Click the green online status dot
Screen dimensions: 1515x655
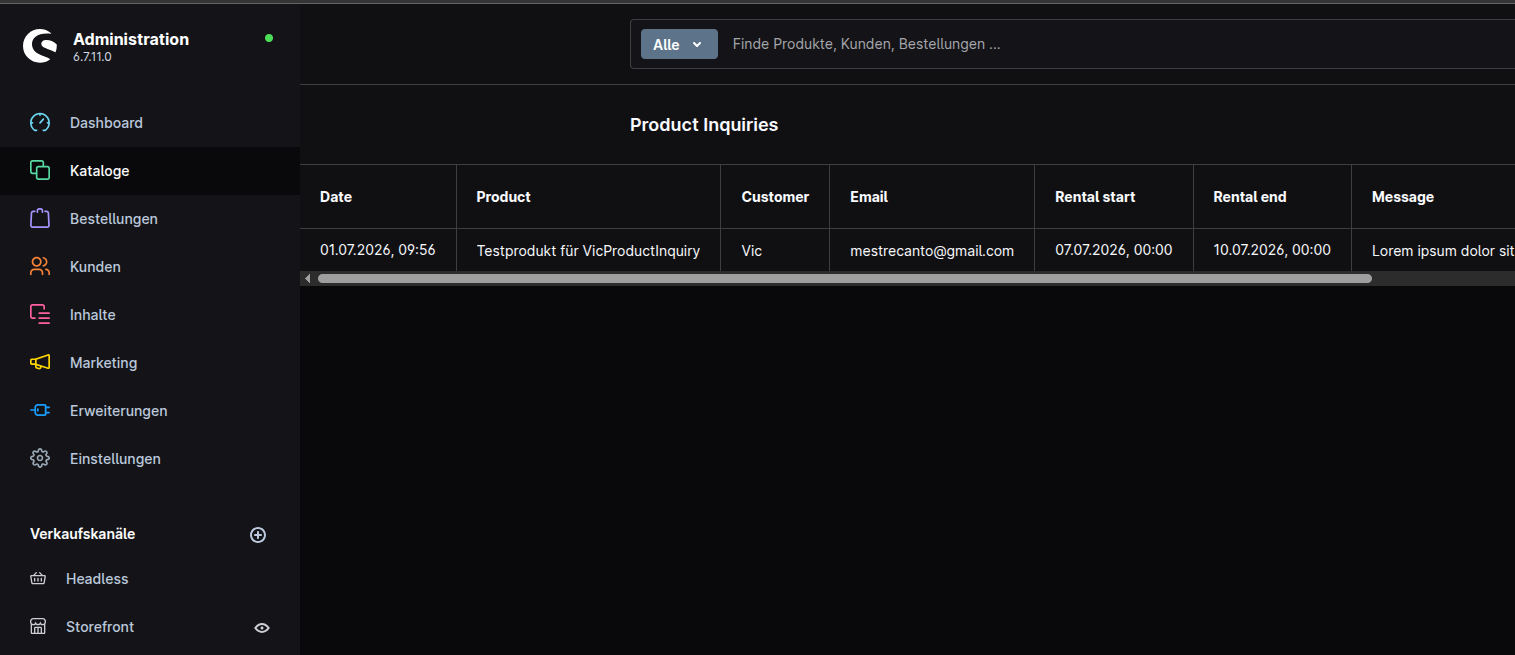click(x=269, y=38)
